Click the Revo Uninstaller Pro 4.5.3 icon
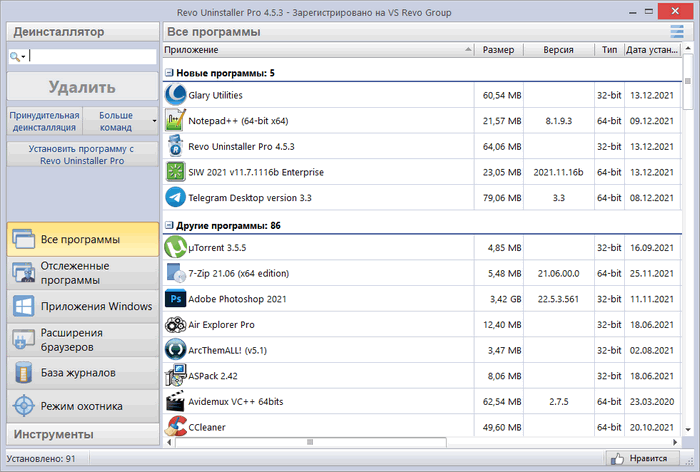The height and width of the screenshot is (472, 700). click(175, 146)
